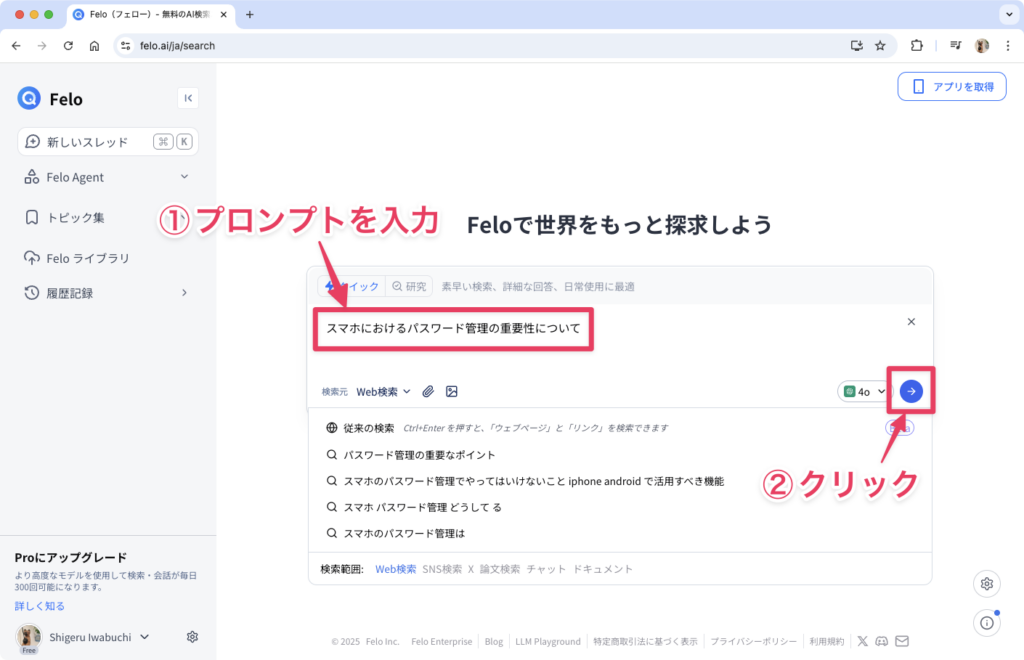Click 詳しく知る upgrade link
This screenshot has width=1024, height=660.
coord(40,606)
